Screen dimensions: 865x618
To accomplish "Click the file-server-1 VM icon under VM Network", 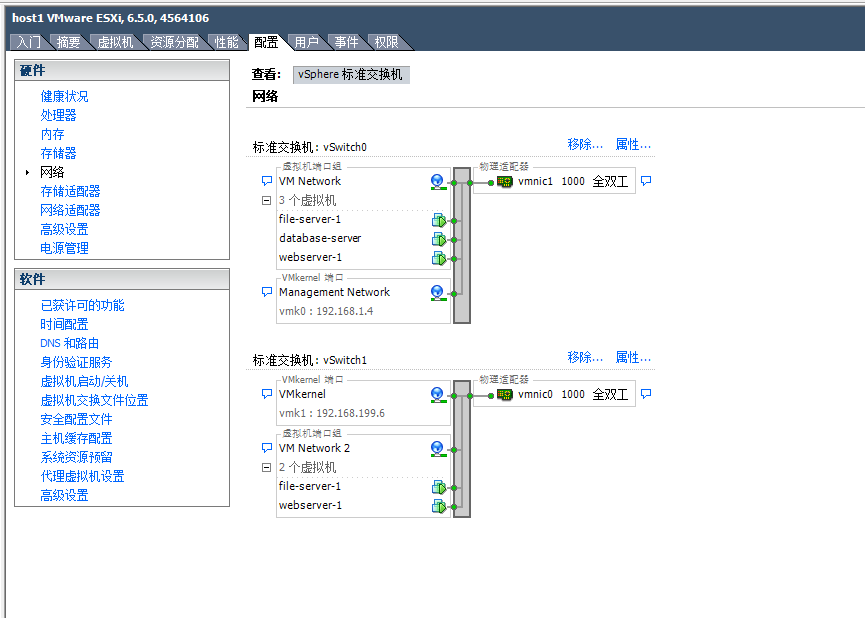I will 439,220.
